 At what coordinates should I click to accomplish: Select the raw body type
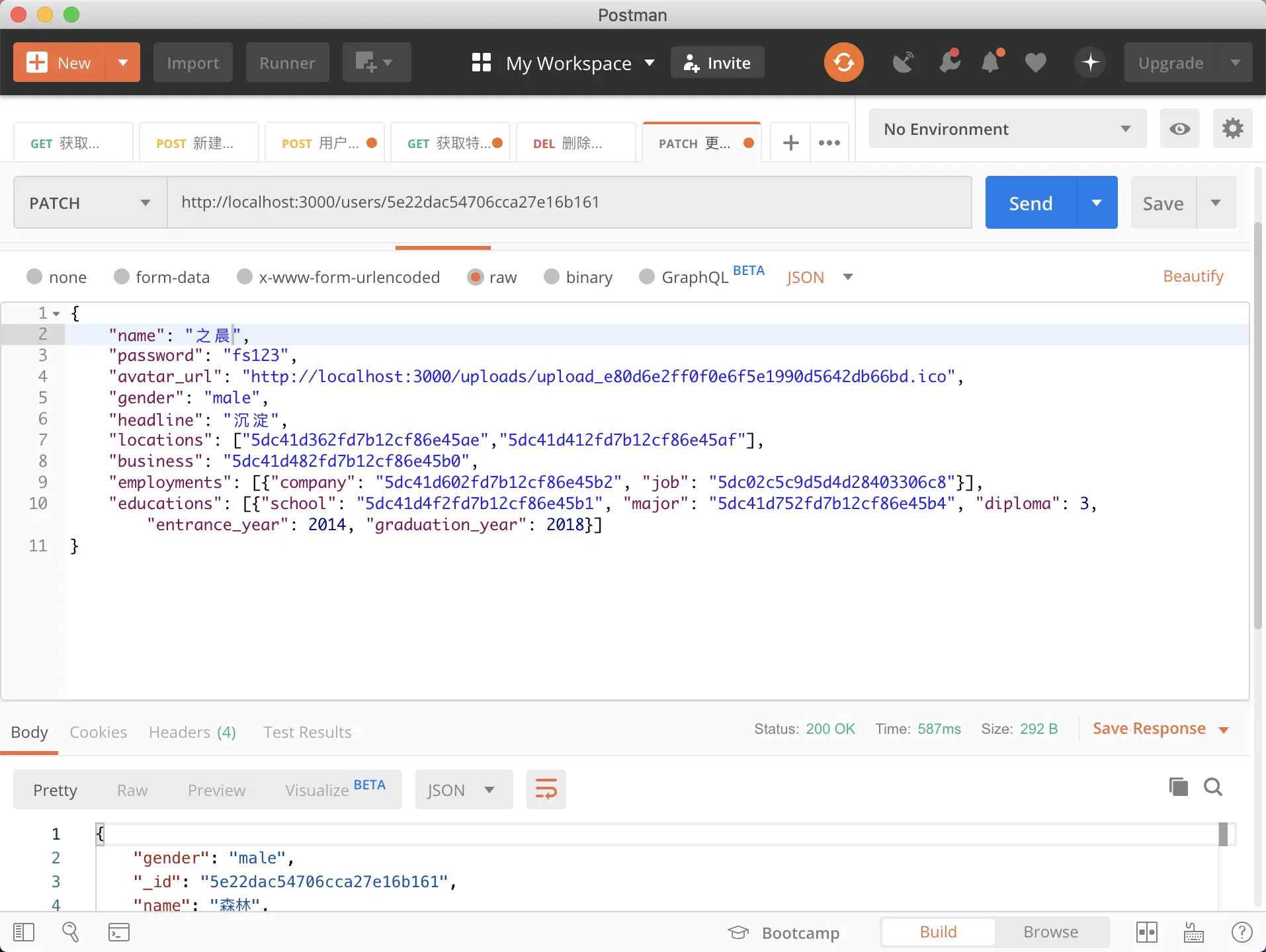pos(475,277)
